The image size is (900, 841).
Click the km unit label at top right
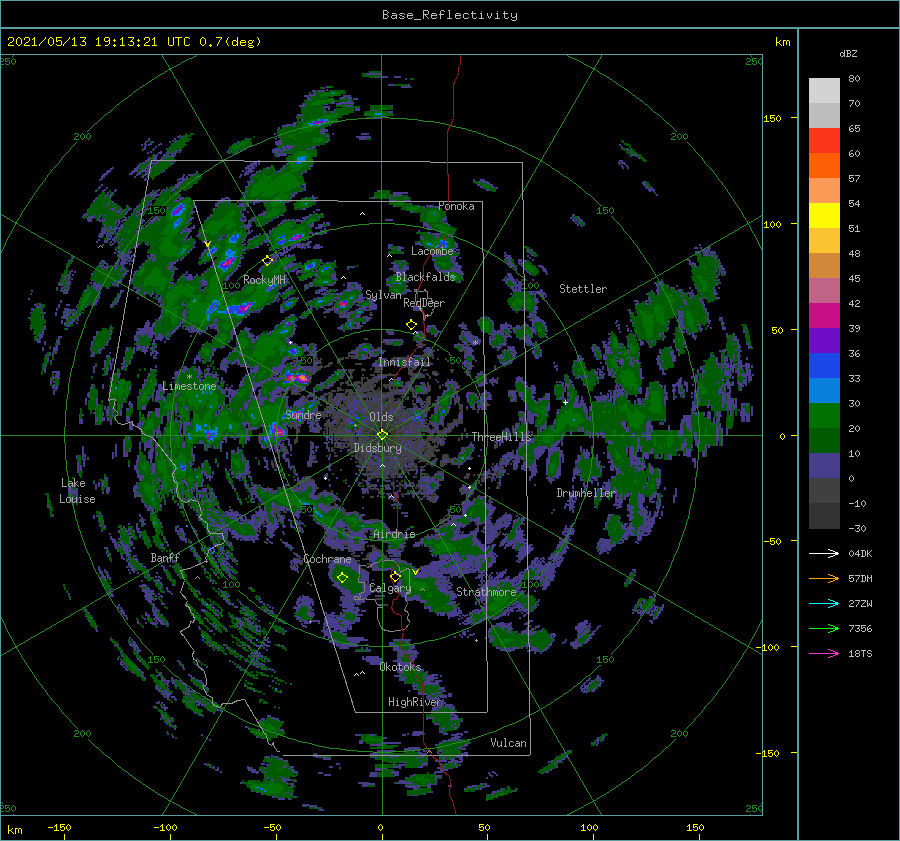(x=782, y=42)
